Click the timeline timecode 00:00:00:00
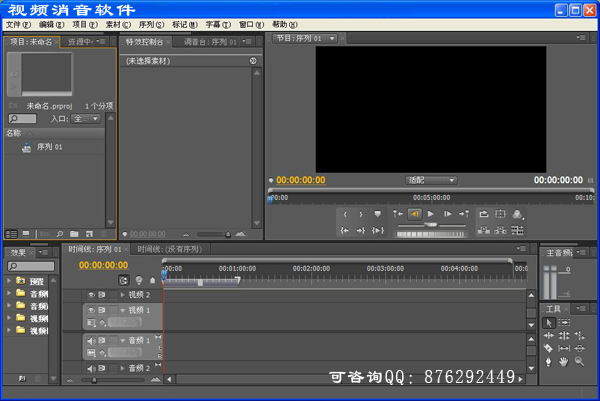This screenshot has height=401, width=600. (103, 265)
